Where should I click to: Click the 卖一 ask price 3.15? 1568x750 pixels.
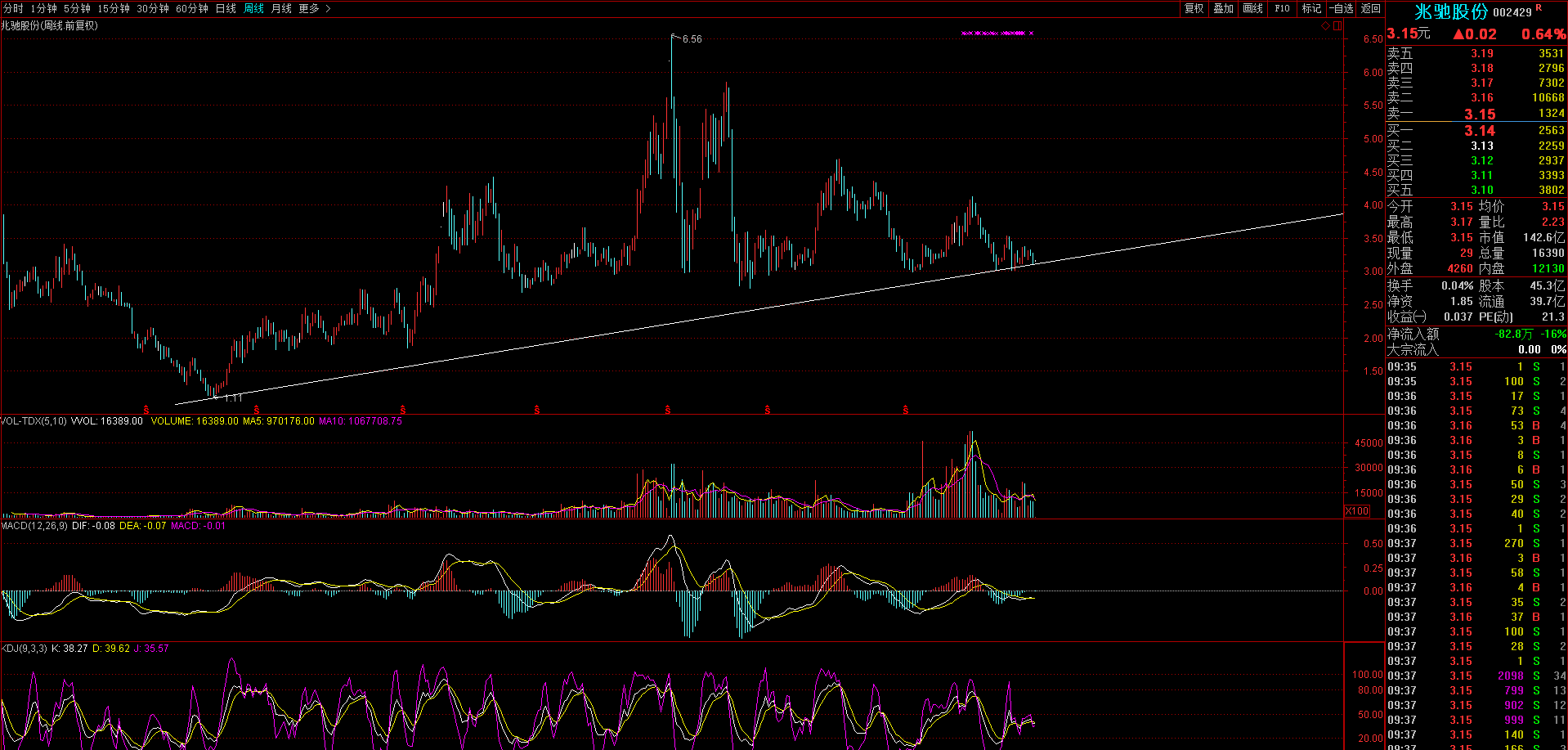(1480, 114)
